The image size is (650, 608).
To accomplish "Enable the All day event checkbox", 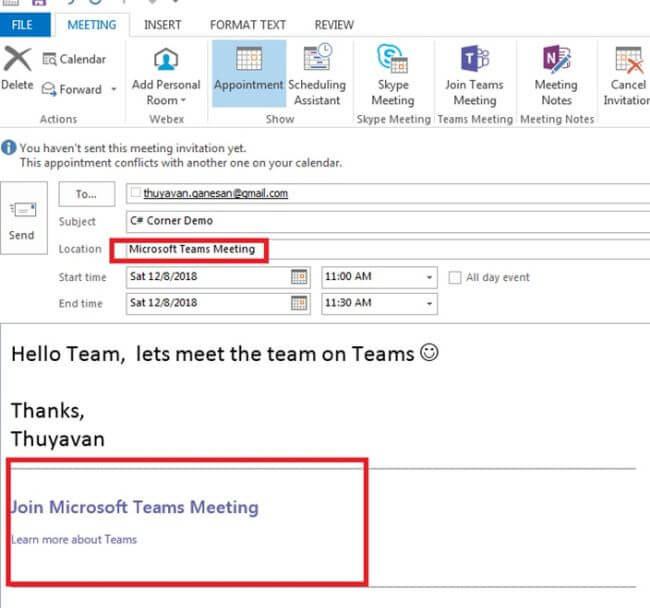I will coord(455,277).
